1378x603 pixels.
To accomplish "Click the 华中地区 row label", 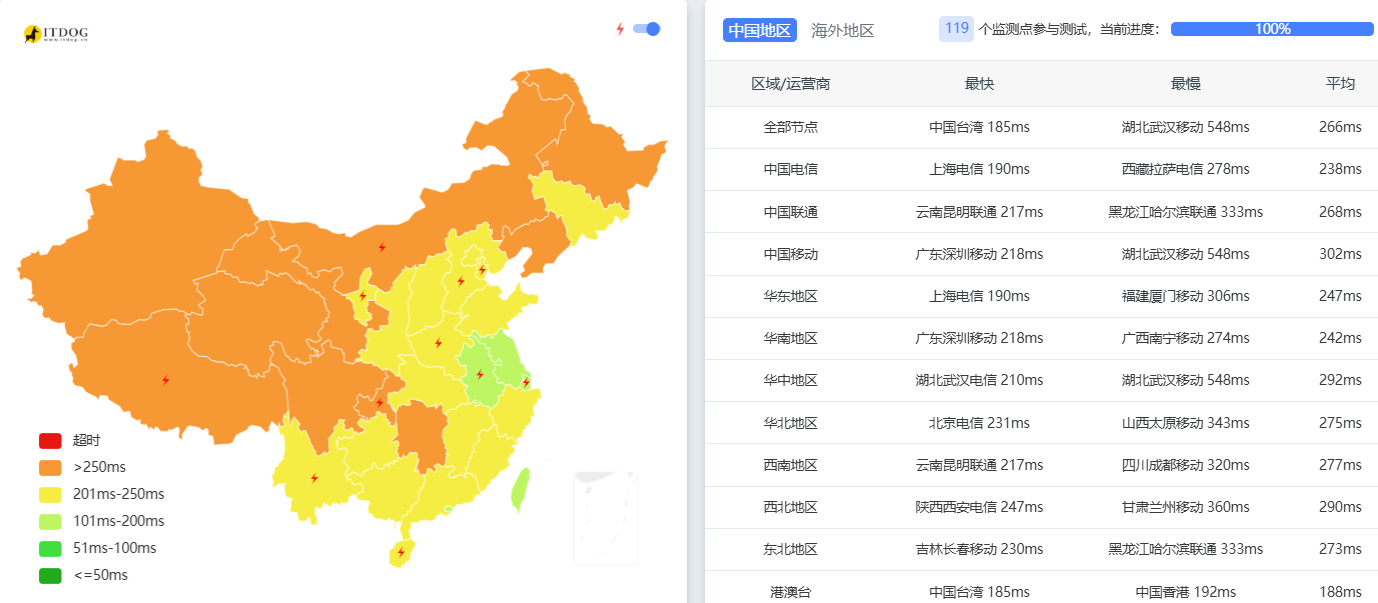I will tap(791, 380).
